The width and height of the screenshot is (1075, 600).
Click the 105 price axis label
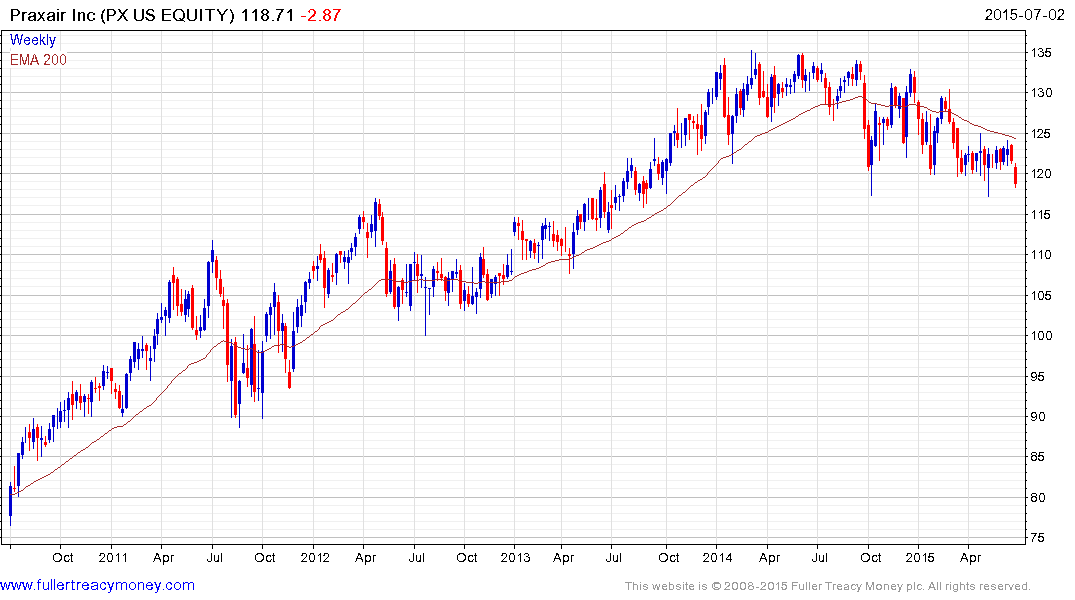point(1041,296)
